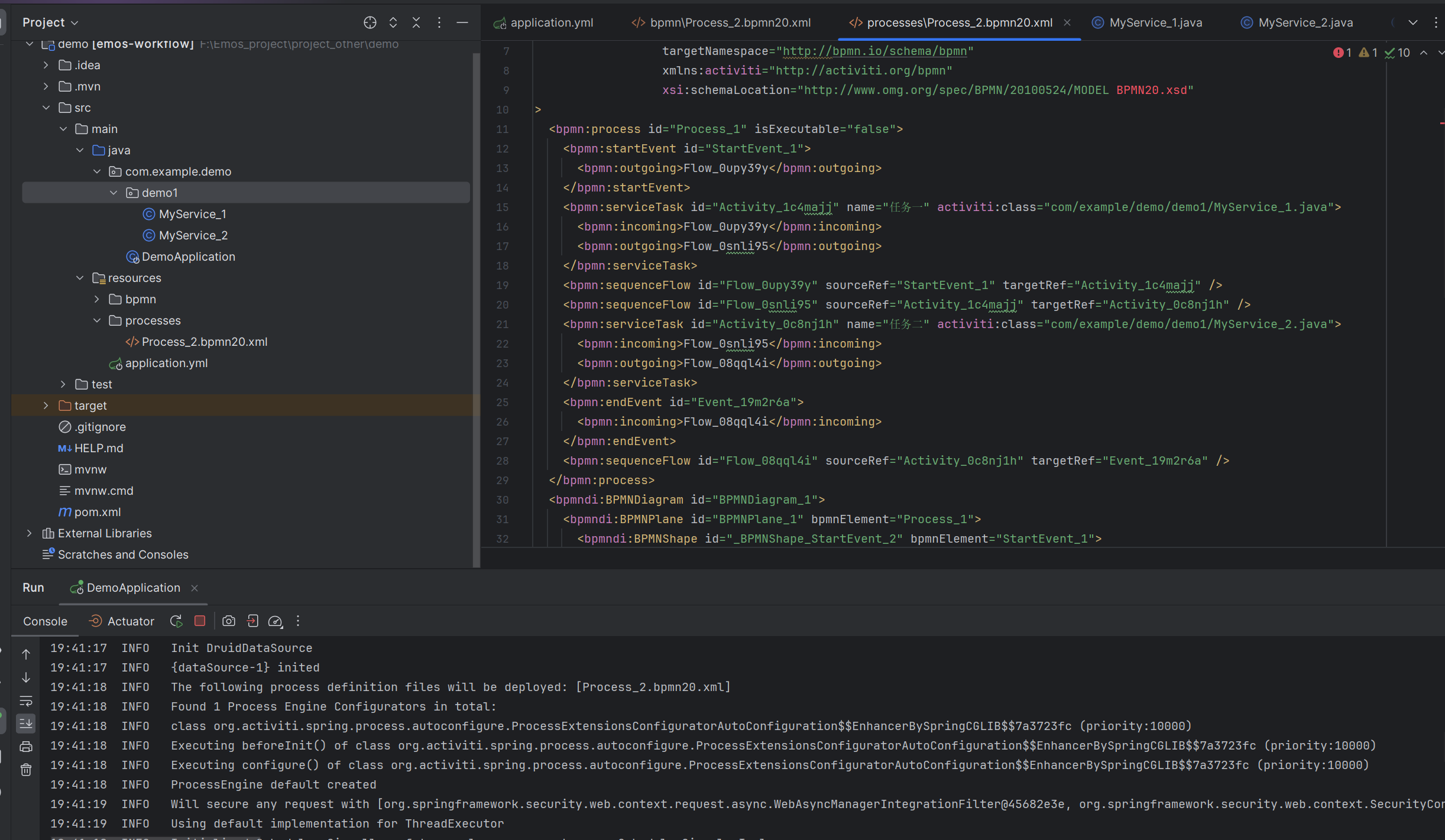Viewport: 1445px width, 840px height.
Task: Expand the .idea folder
Action: 46,65
